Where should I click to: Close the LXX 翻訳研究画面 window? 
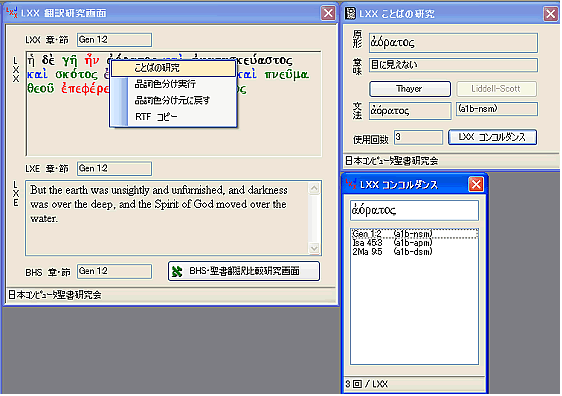pos(328,13)
